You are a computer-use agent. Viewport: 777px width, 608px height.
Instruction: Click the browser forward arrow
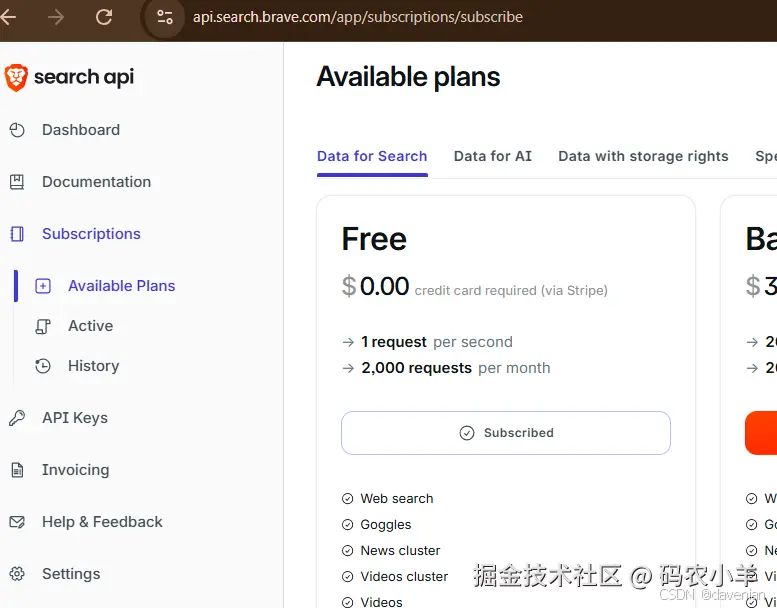click(56, 17)
